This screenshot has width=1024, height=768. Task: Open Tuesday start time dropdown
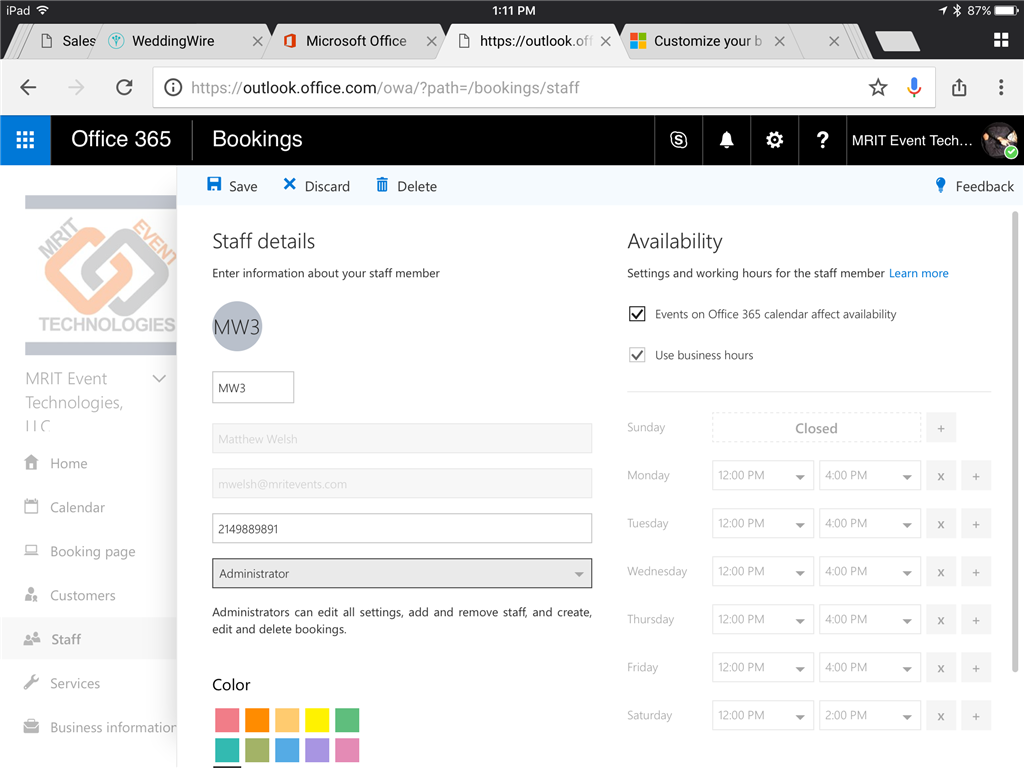click(762, 524)
